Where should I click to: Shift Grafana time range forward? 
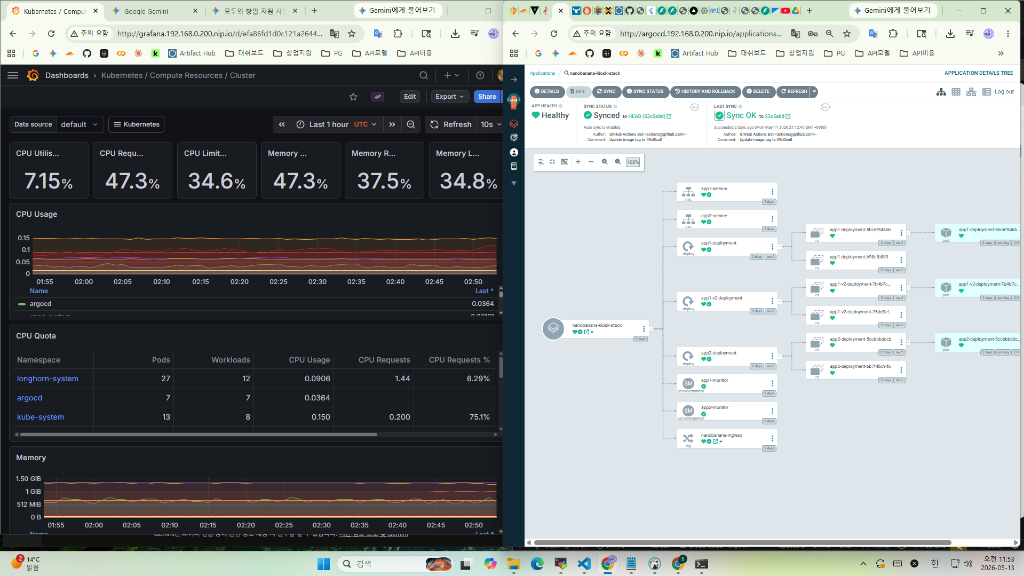(x=392, y=124)
